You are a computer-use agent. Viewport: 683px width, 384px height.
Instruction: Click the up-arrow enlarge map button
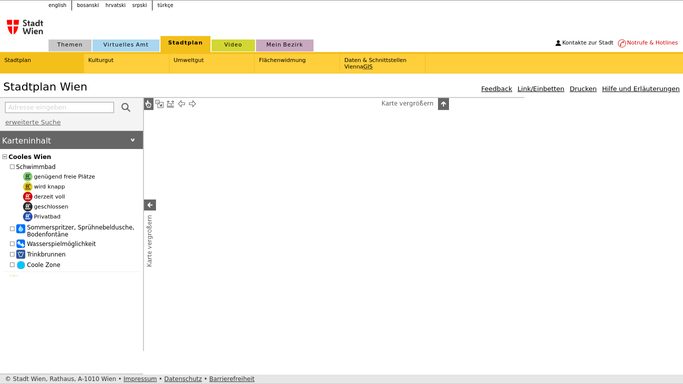443,104
